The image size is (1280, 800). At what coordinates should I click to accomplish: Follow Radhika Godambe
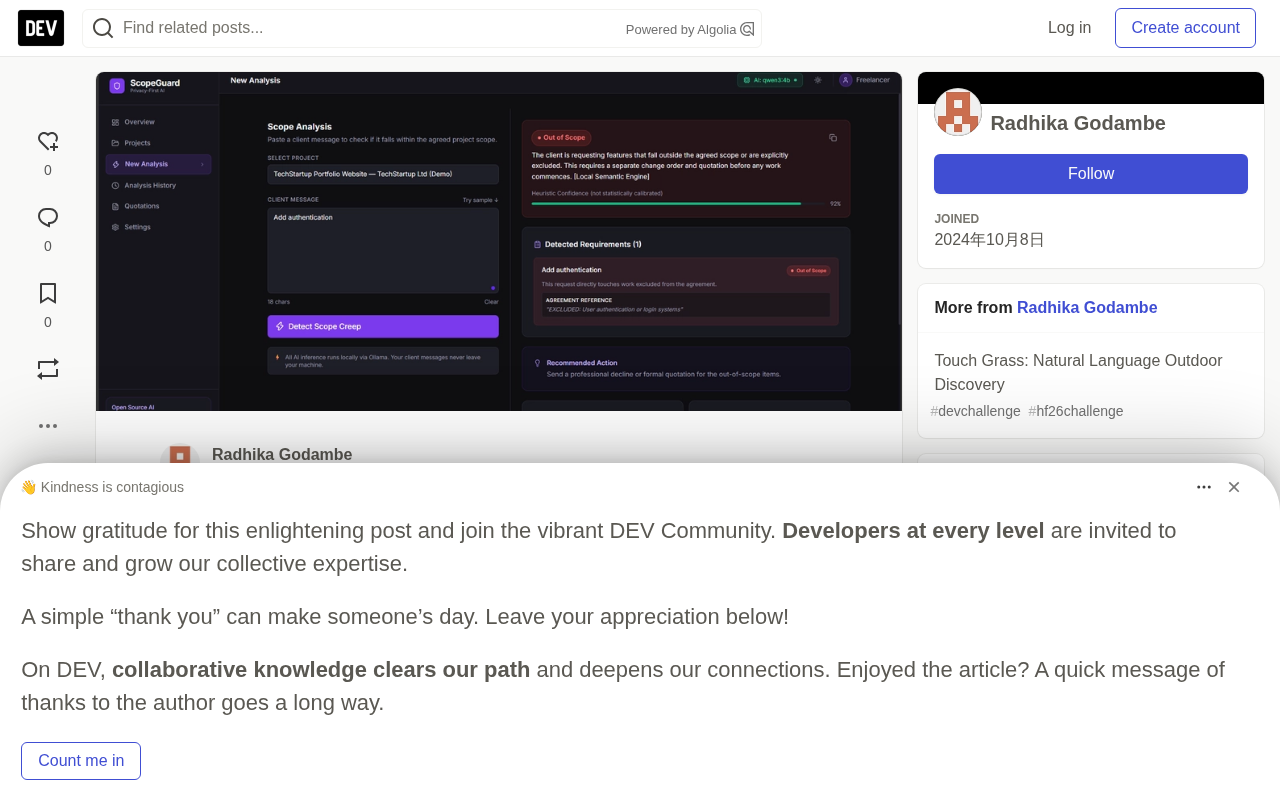(1091, 174)
